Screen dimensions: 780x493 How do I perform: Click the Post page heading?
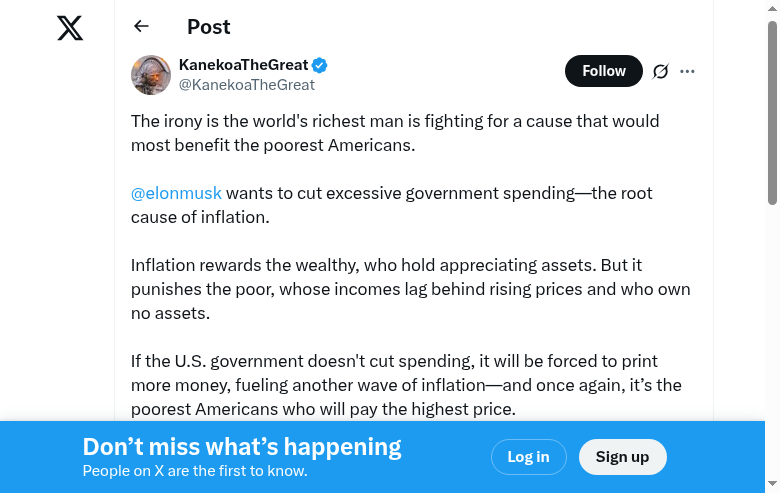(x=208, y=27)
